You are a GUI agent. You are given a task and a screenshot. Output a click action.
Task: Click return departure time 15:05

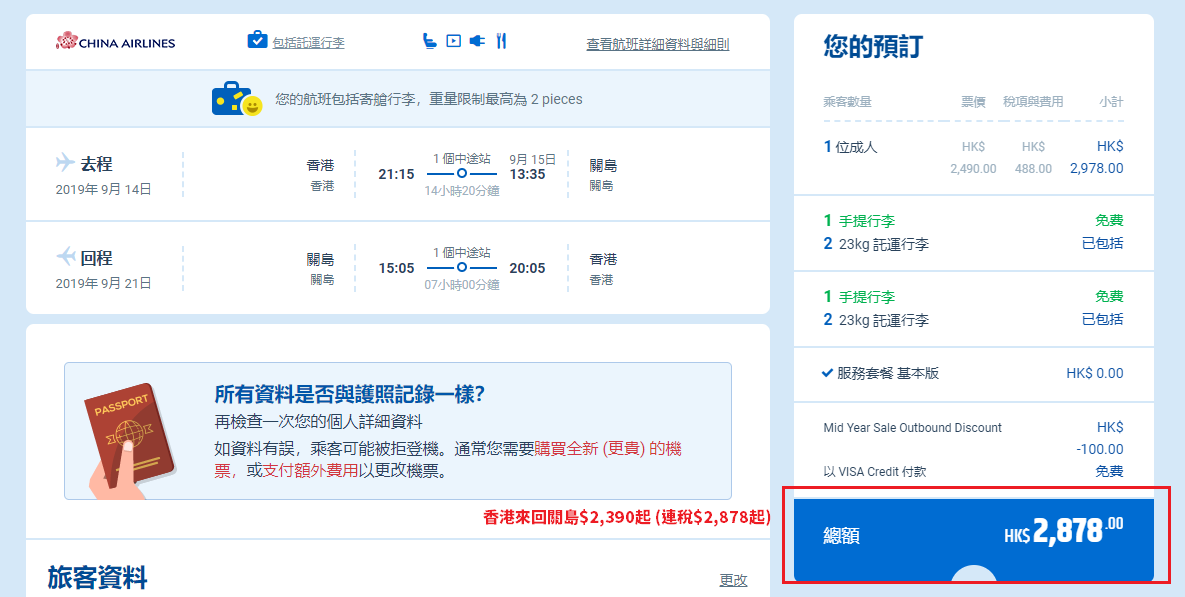pos(396,268)
